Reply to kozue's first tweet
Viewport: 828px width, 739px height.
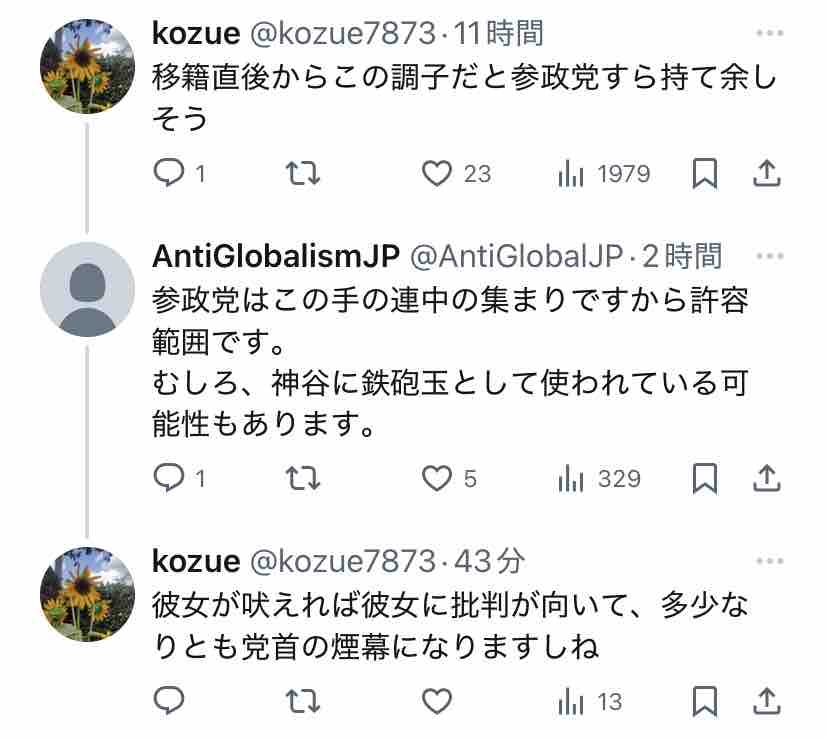coord(179,173)
